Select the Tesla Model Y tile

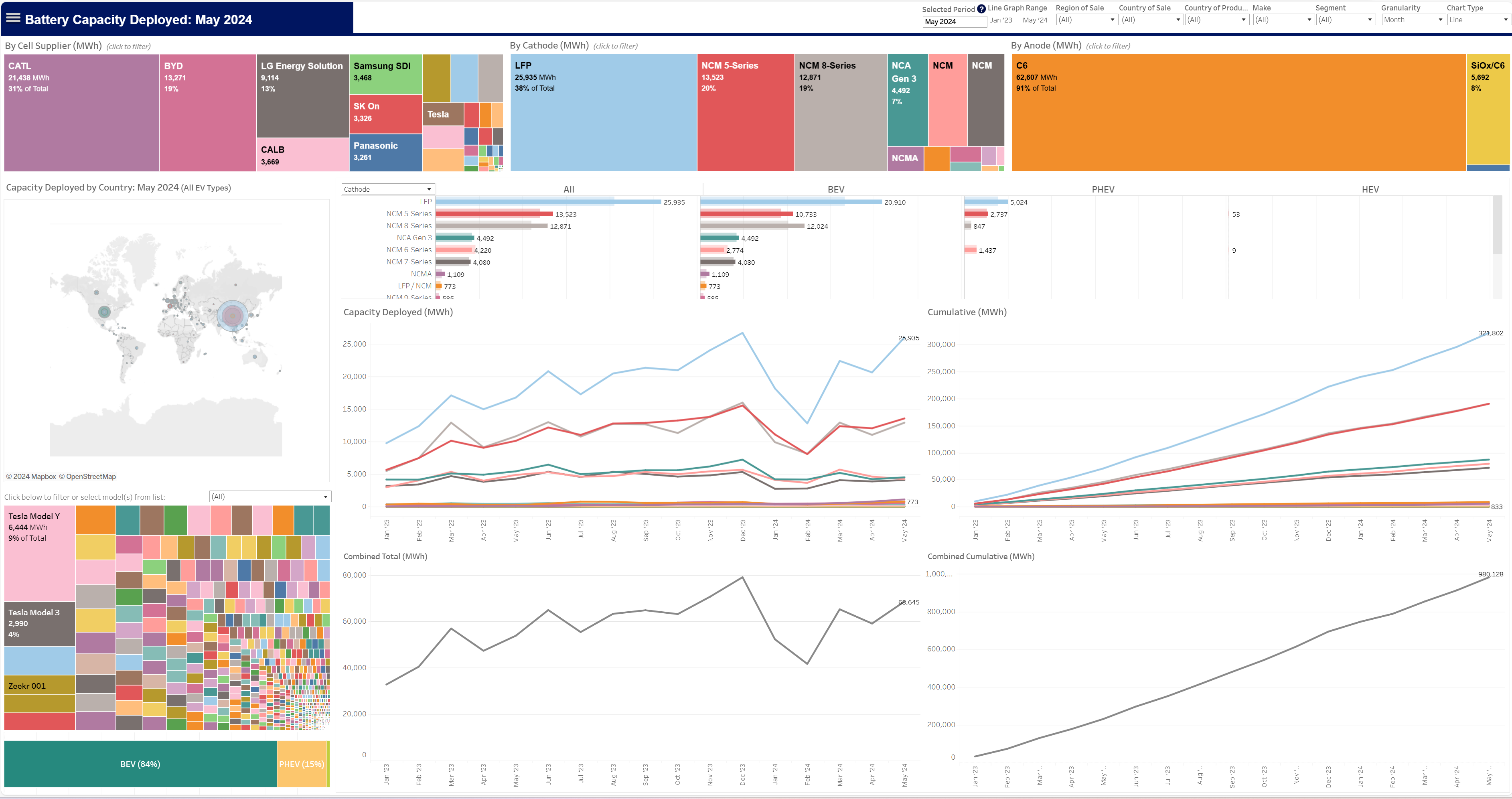click(39, 553)
